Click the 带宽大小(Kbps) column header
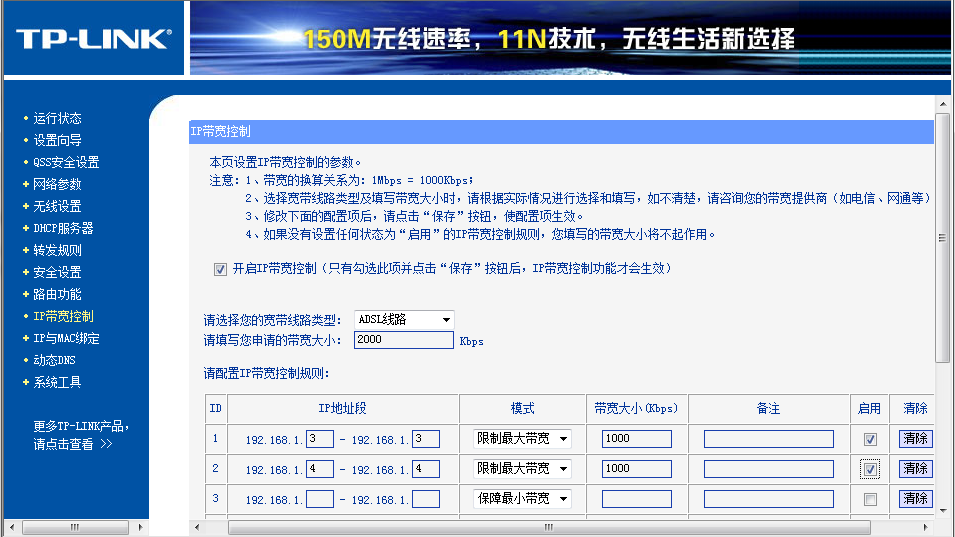 tap(636, 409)
